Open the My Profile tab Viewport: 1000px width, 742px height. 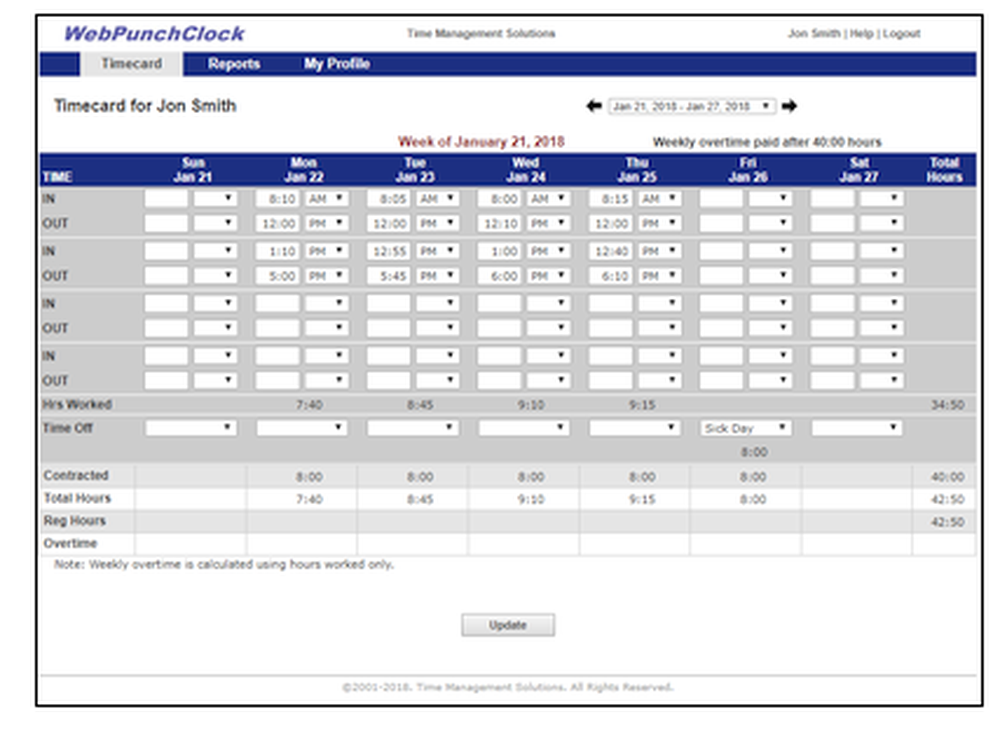[337, 64]
